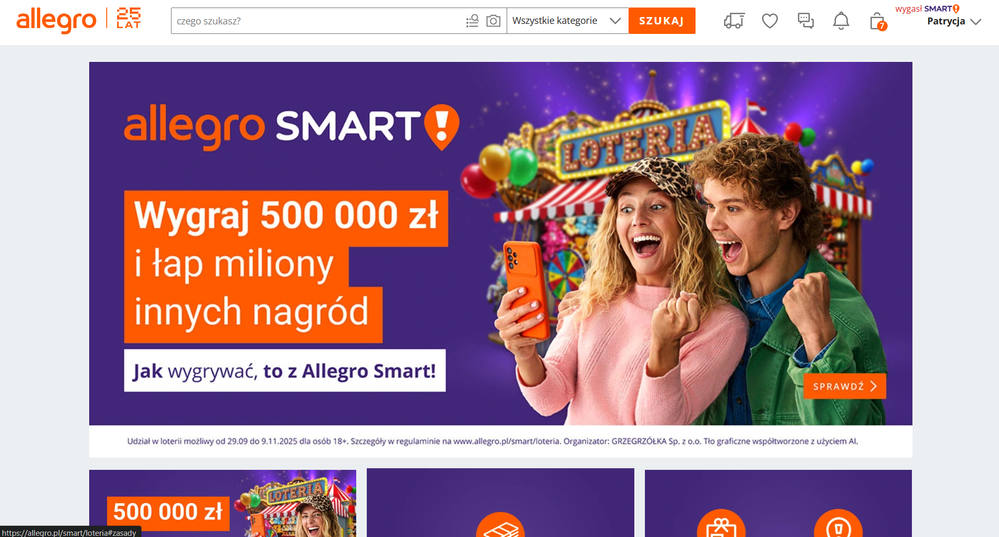The image size is (999, 537).
Task: Click the wygasł SMART! status link
Action: point(927,8)
